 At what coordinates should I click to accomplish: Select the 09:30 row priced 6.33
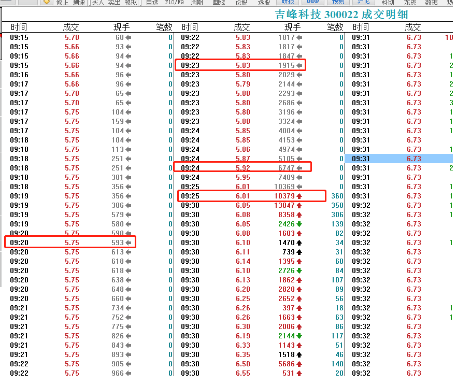tap(259, 345)
